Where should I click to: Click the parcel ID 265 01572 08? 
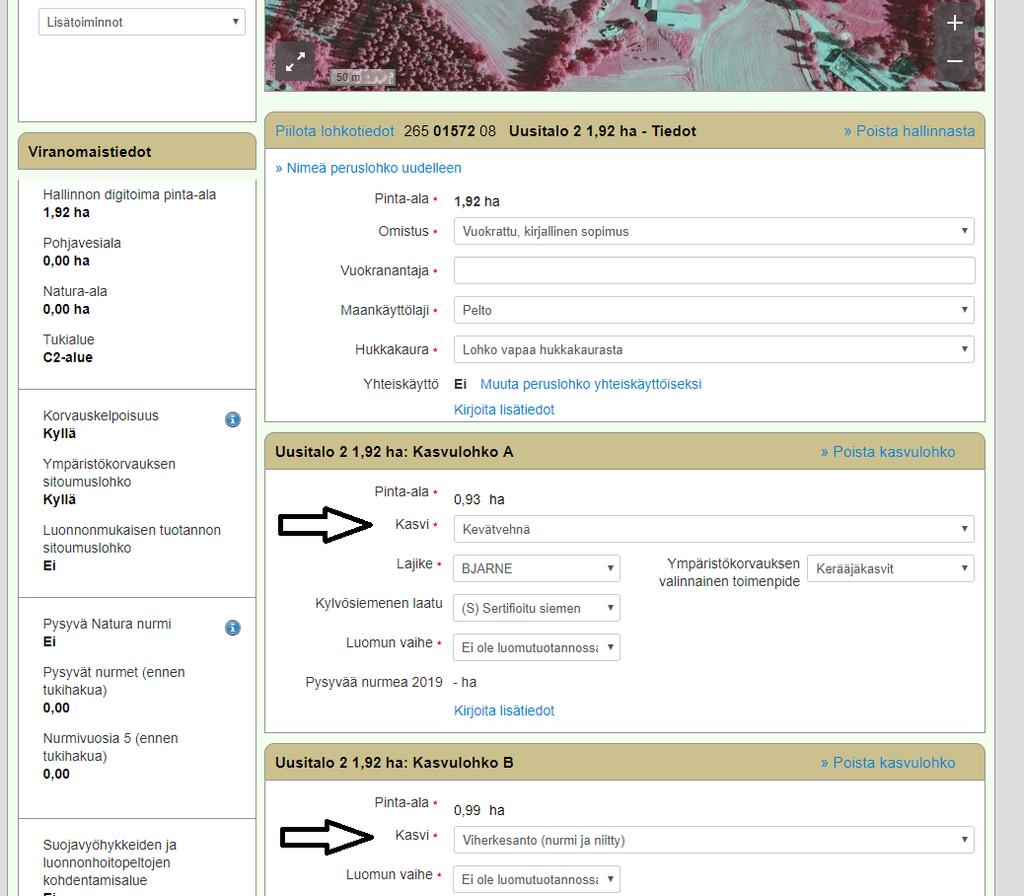[450, 131]
